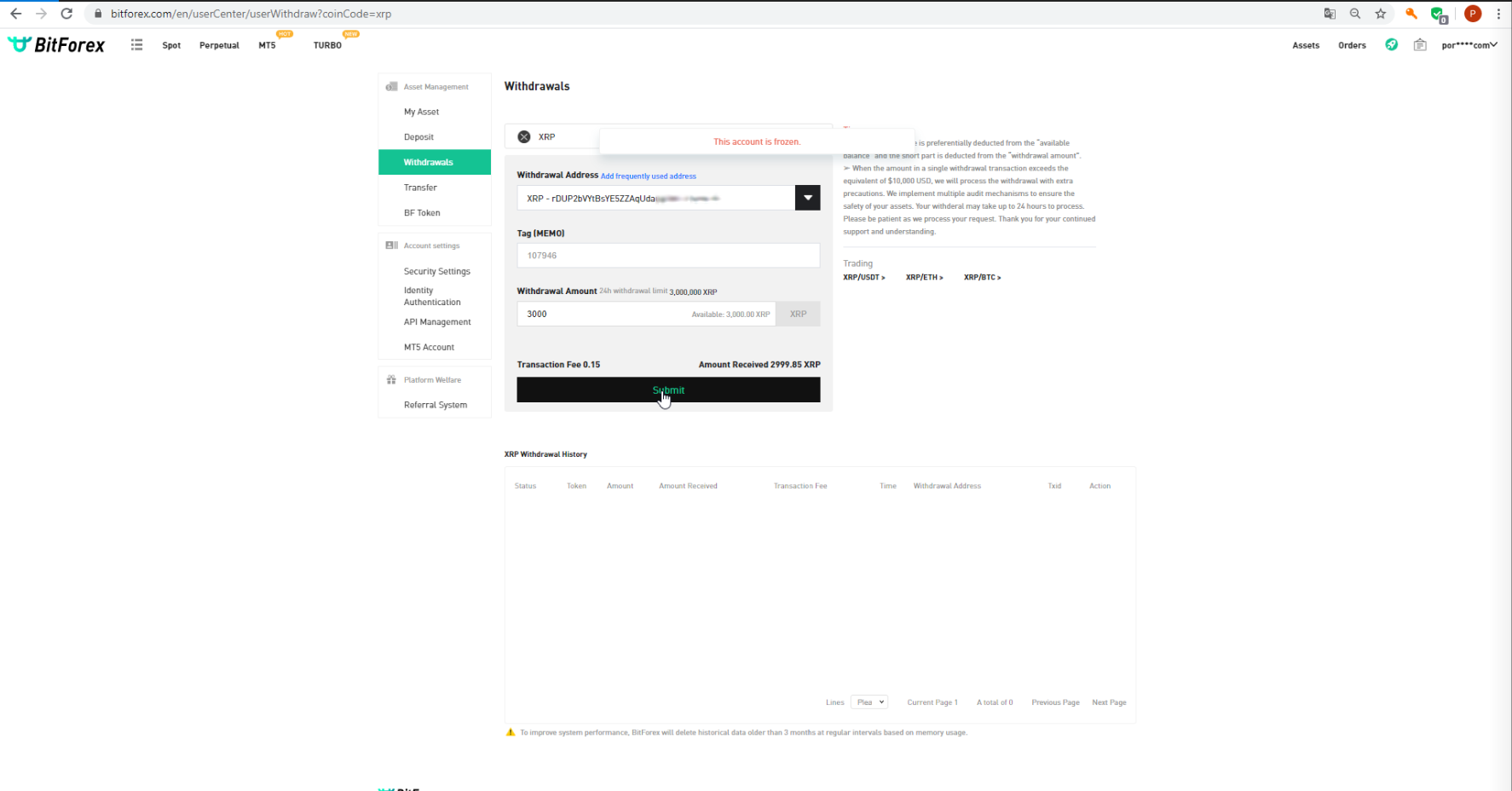Open the XRP/USDT trading pair link
The height and width of the screenshot is (791, 1512).
click(x=863, y=278)
